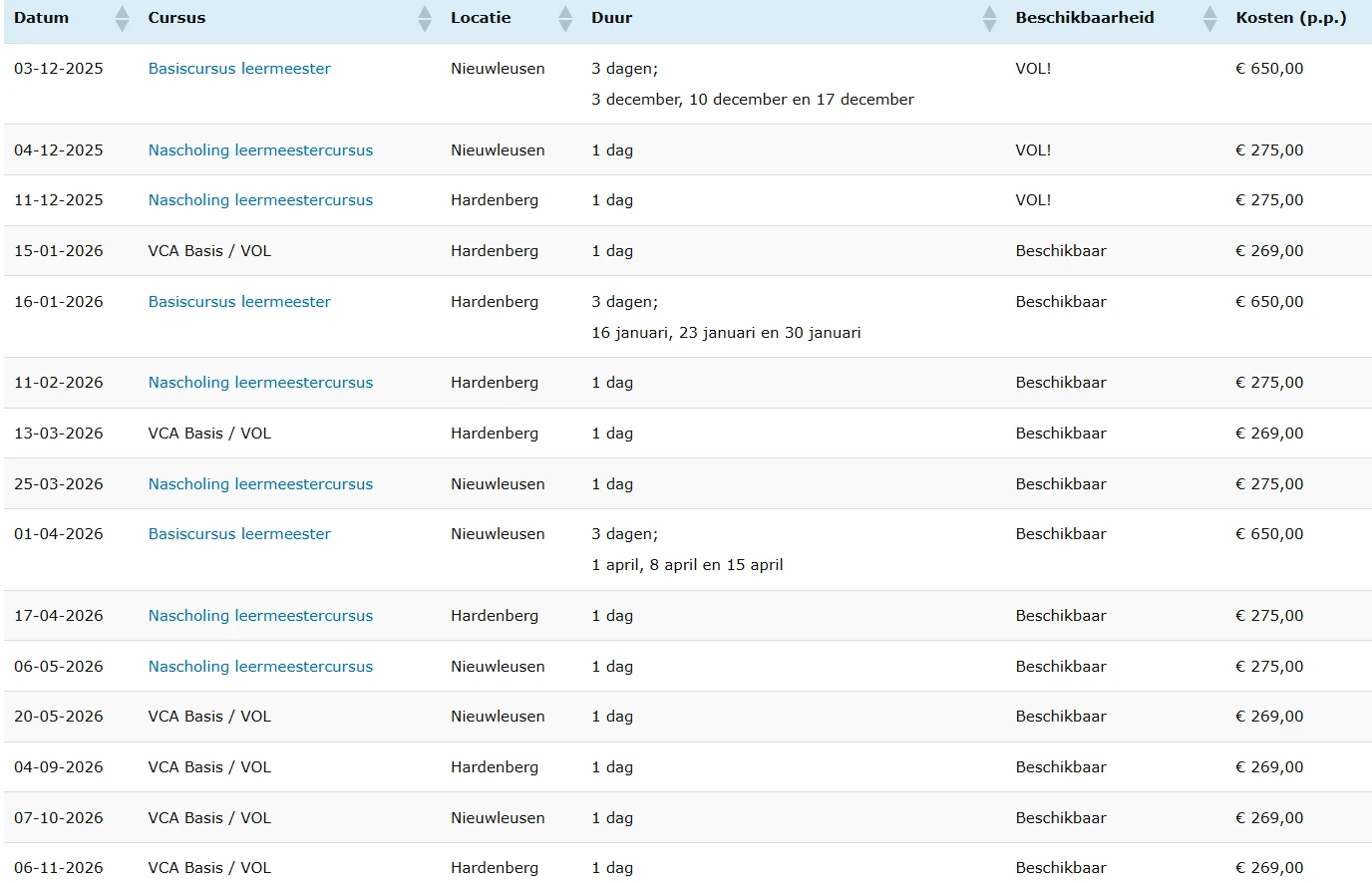This screenshot has width=1372, height=883.
Task: Click the Locatie header label text
Action: 481,18
